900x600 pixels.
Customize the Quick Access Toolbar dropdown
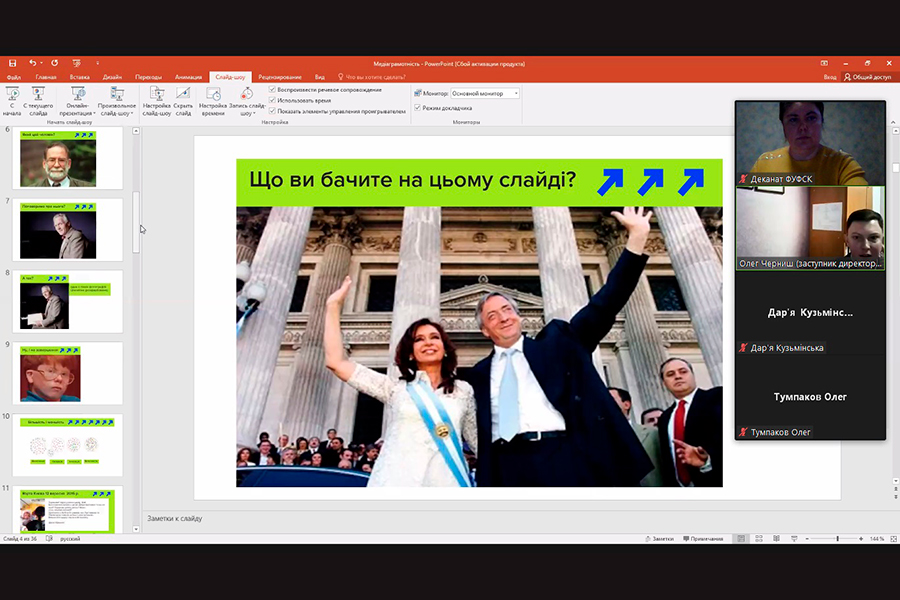[x=97, y=63]
